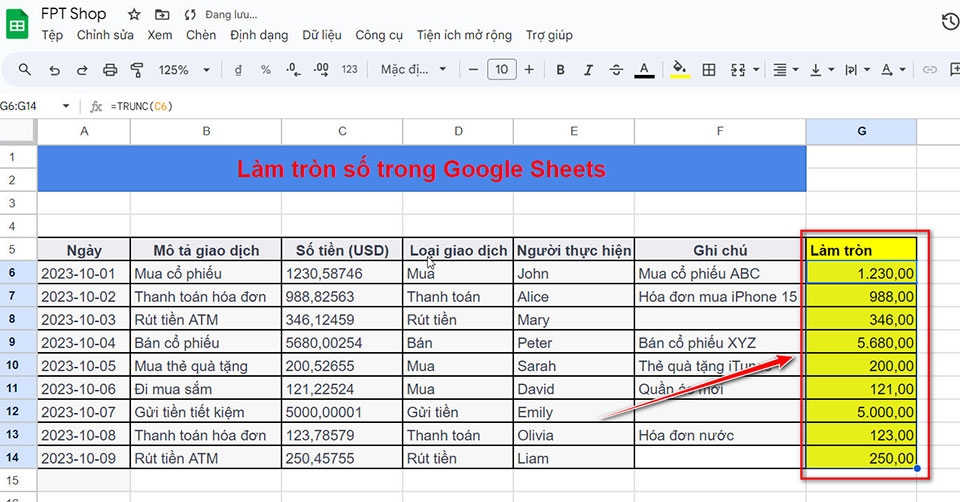Viewport: 960px width, 502px height.
Task: Open the borders tool
Action: [708, 70]
